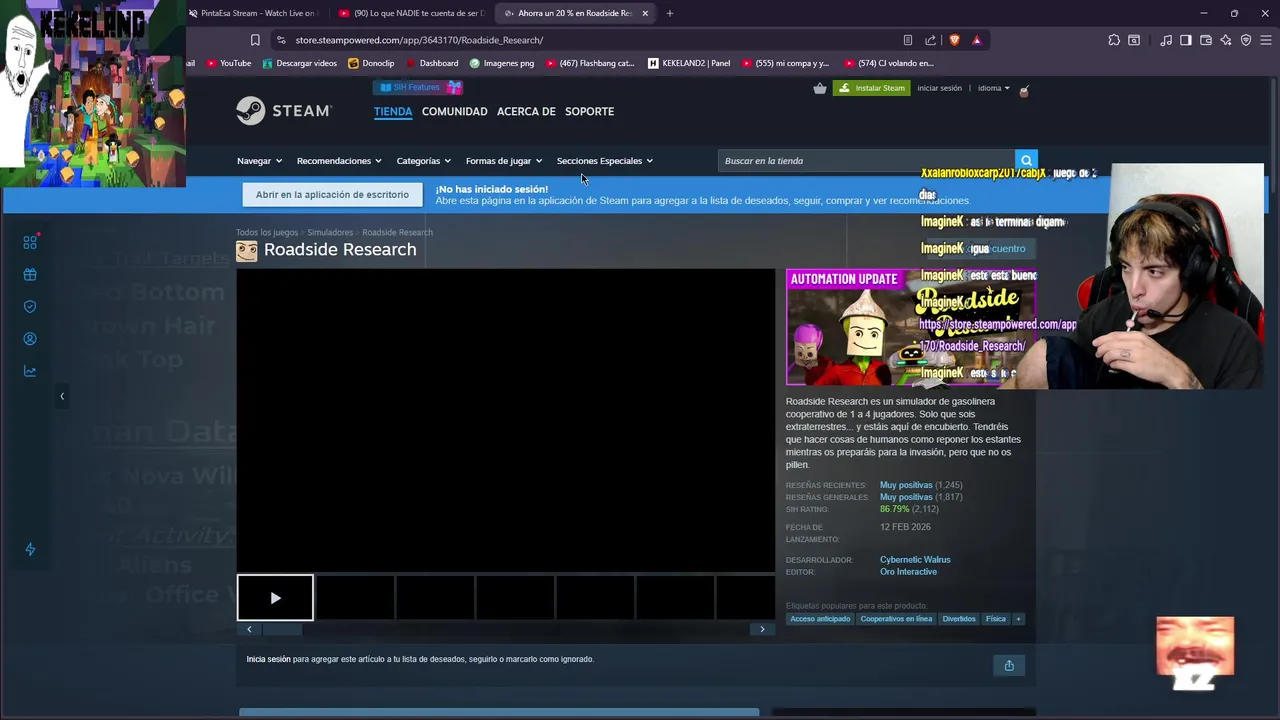Viewport: 1280px width, 720px height.
Task: Click the VPN shield icon in toolbar
Action: (x=1246, y=40)
